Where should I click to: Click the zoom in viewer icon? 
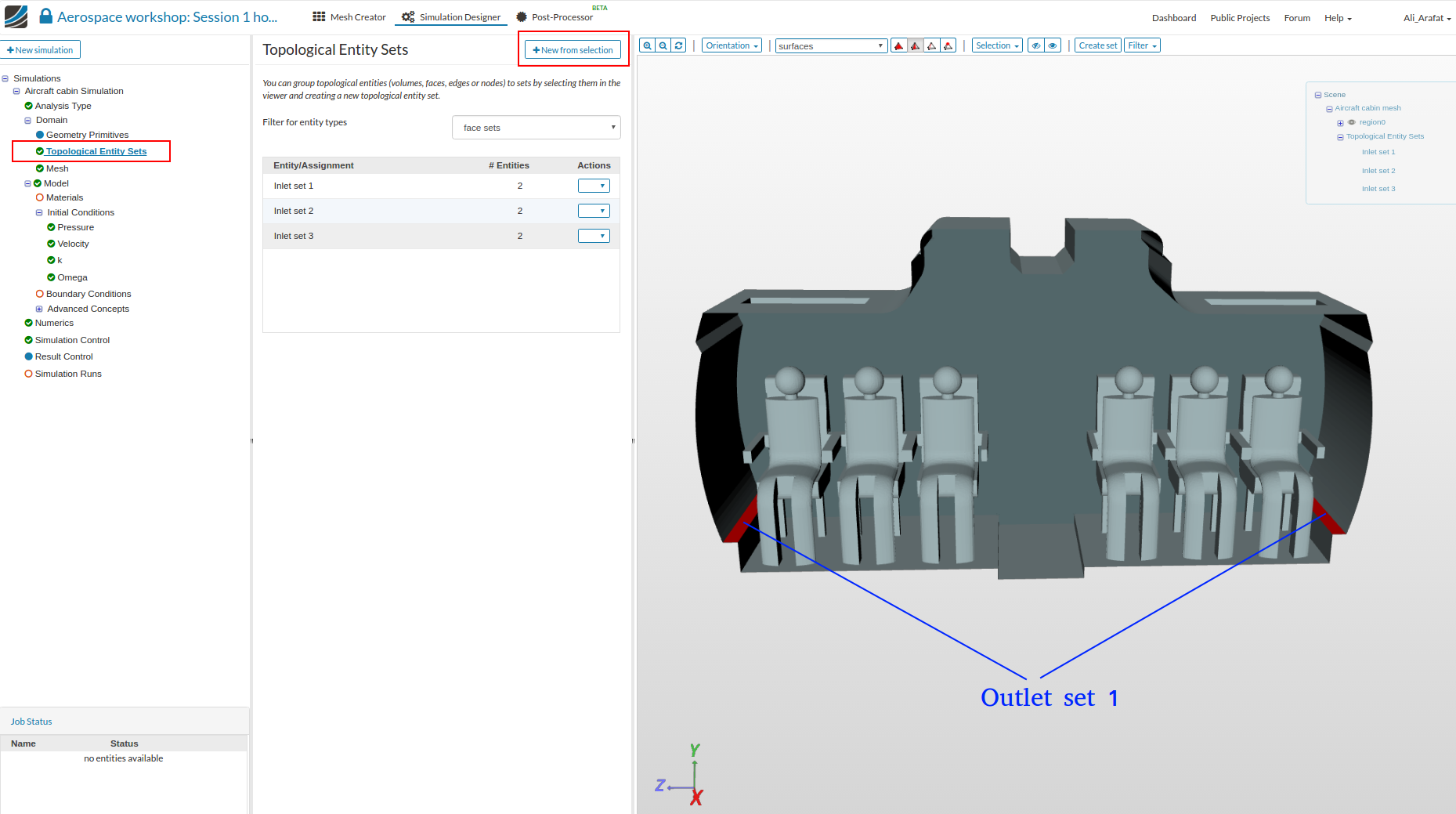[x=648, y=45]
